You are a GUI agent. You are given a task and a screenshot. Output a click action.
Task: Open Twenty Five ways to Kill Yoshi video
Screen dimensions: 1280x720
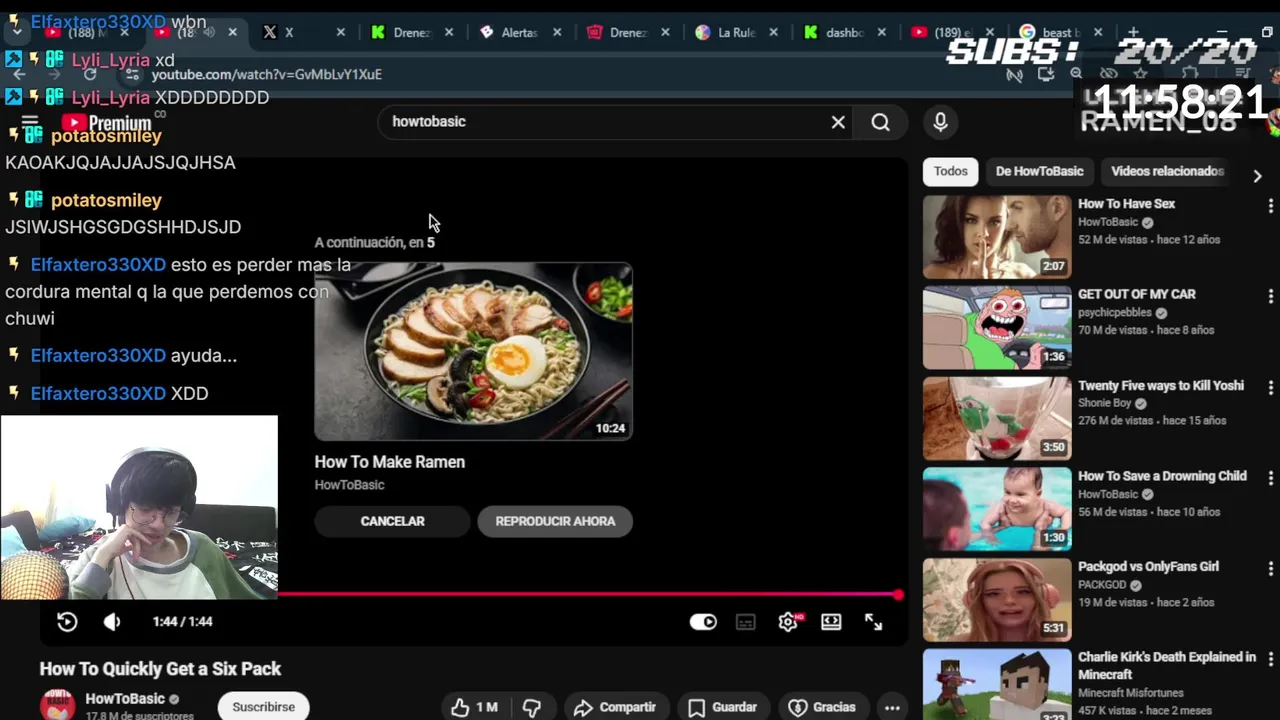pyautogui.click(x=1160, y=385)
